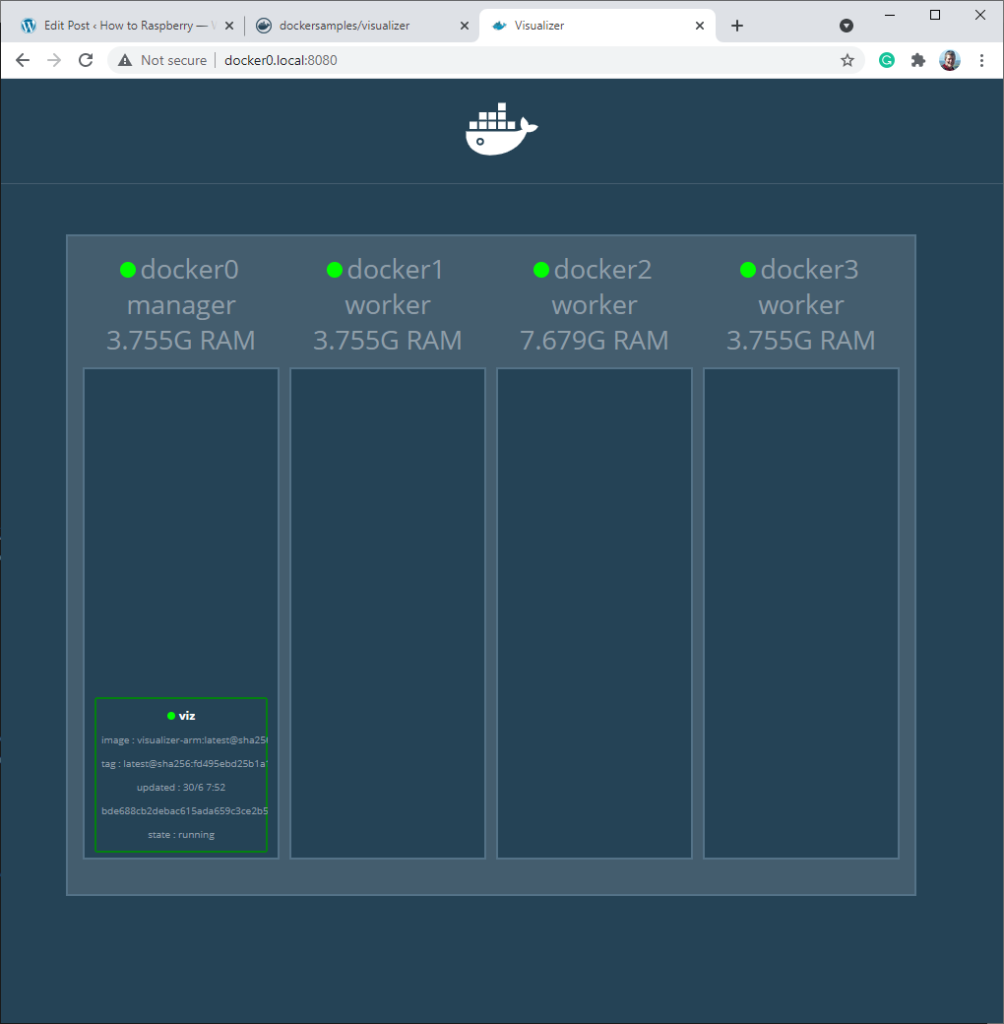Go back to the previous page
Image resolution: width=1004 pixels, height=1024 pixels.
23,60
